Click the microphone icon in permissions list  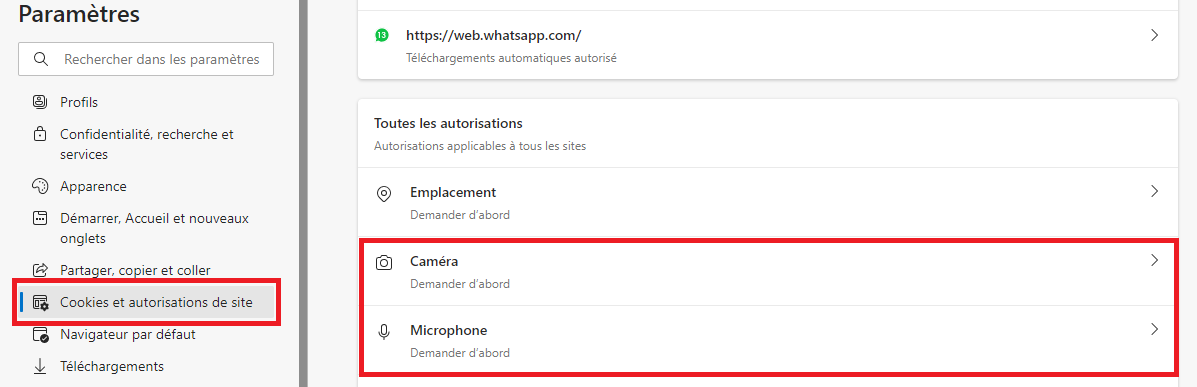[x=384, y=332]
